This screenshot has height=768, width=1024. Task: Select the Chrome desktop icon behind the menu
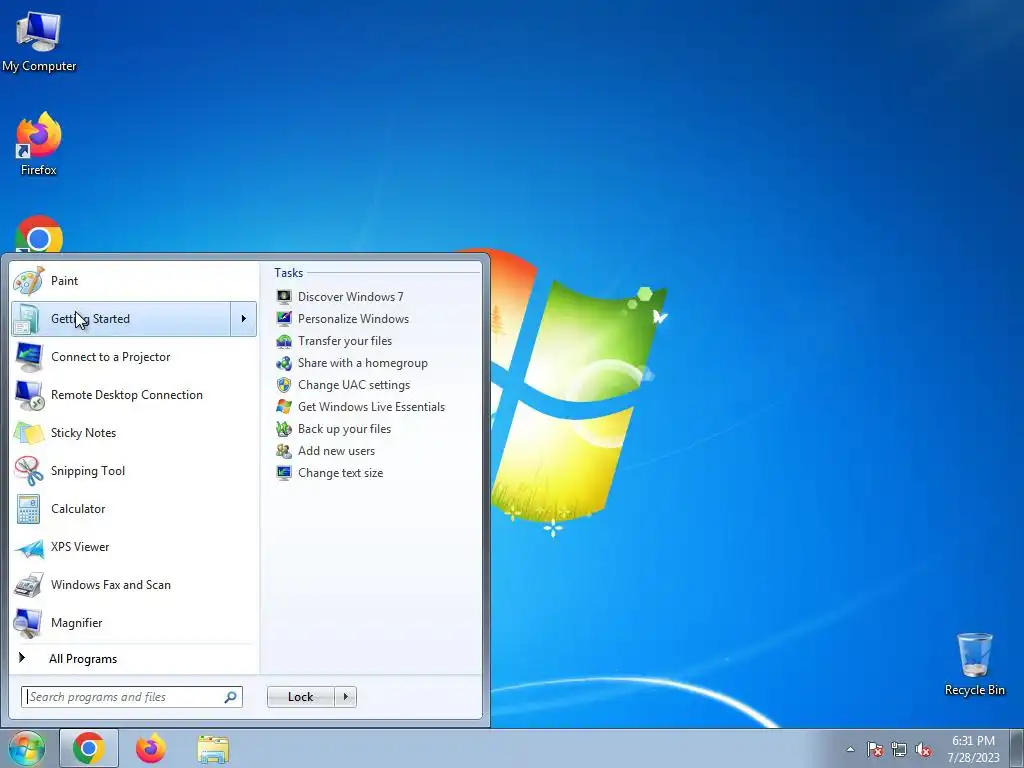point(39,234)
